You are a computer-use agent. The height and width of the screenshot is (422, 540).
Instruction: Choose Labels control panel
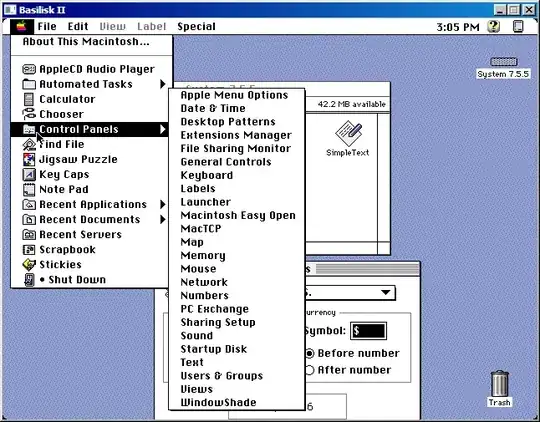click(237, 189)
